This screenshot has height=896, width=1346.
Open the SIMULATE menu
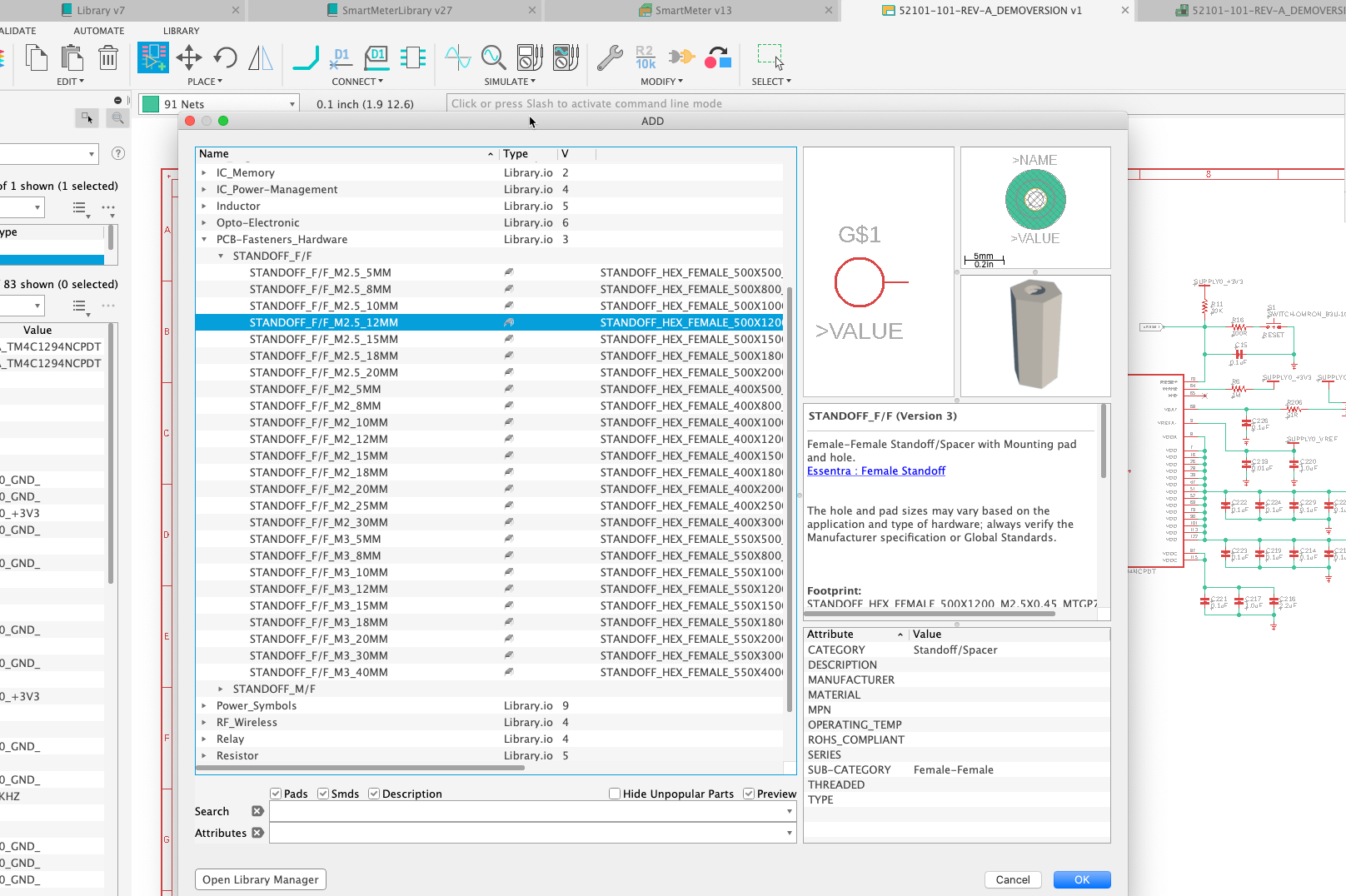coord(510,82)
